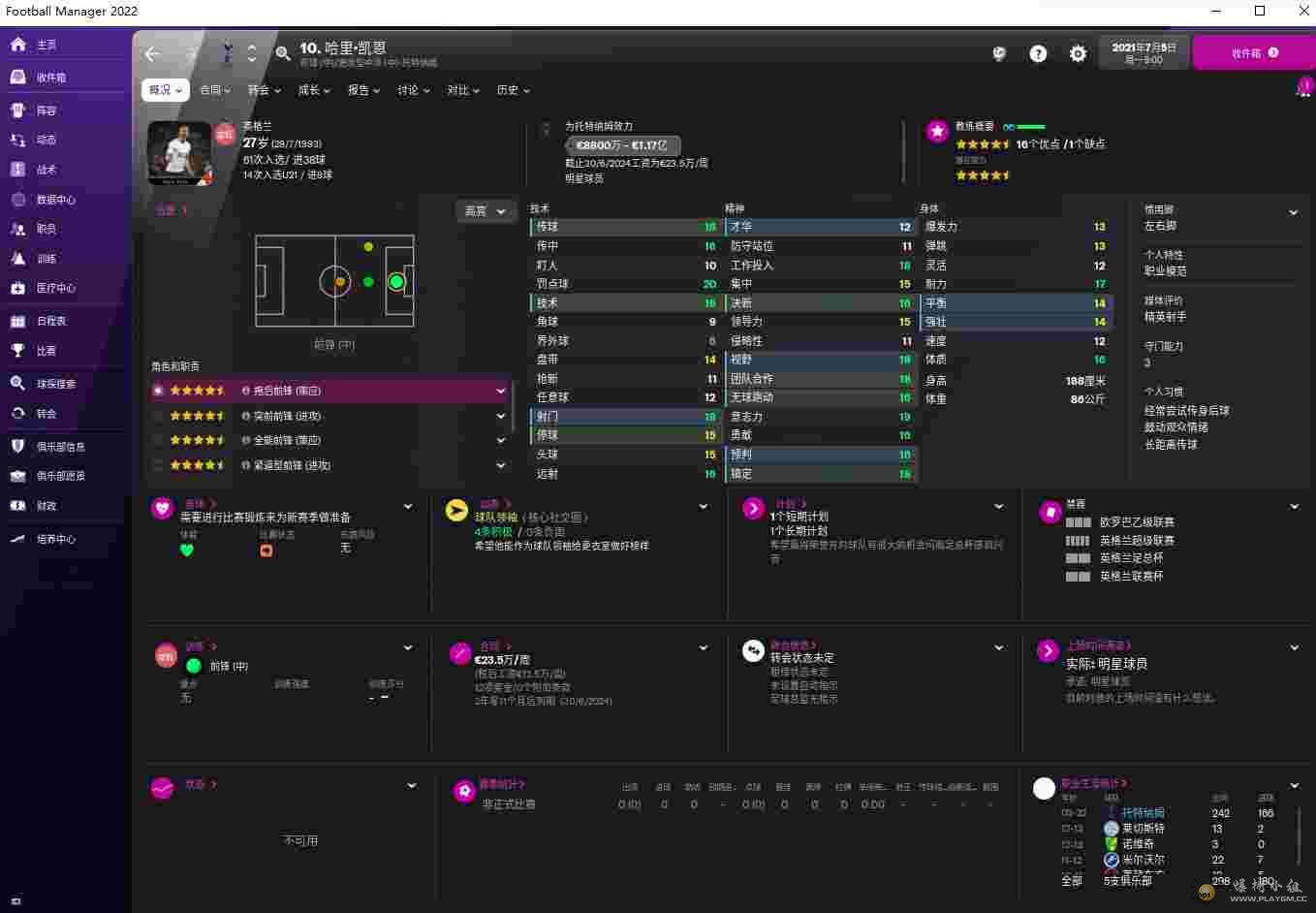Open the 转会 transfer menu tab
1316x913 pixels.
(264, 90)
